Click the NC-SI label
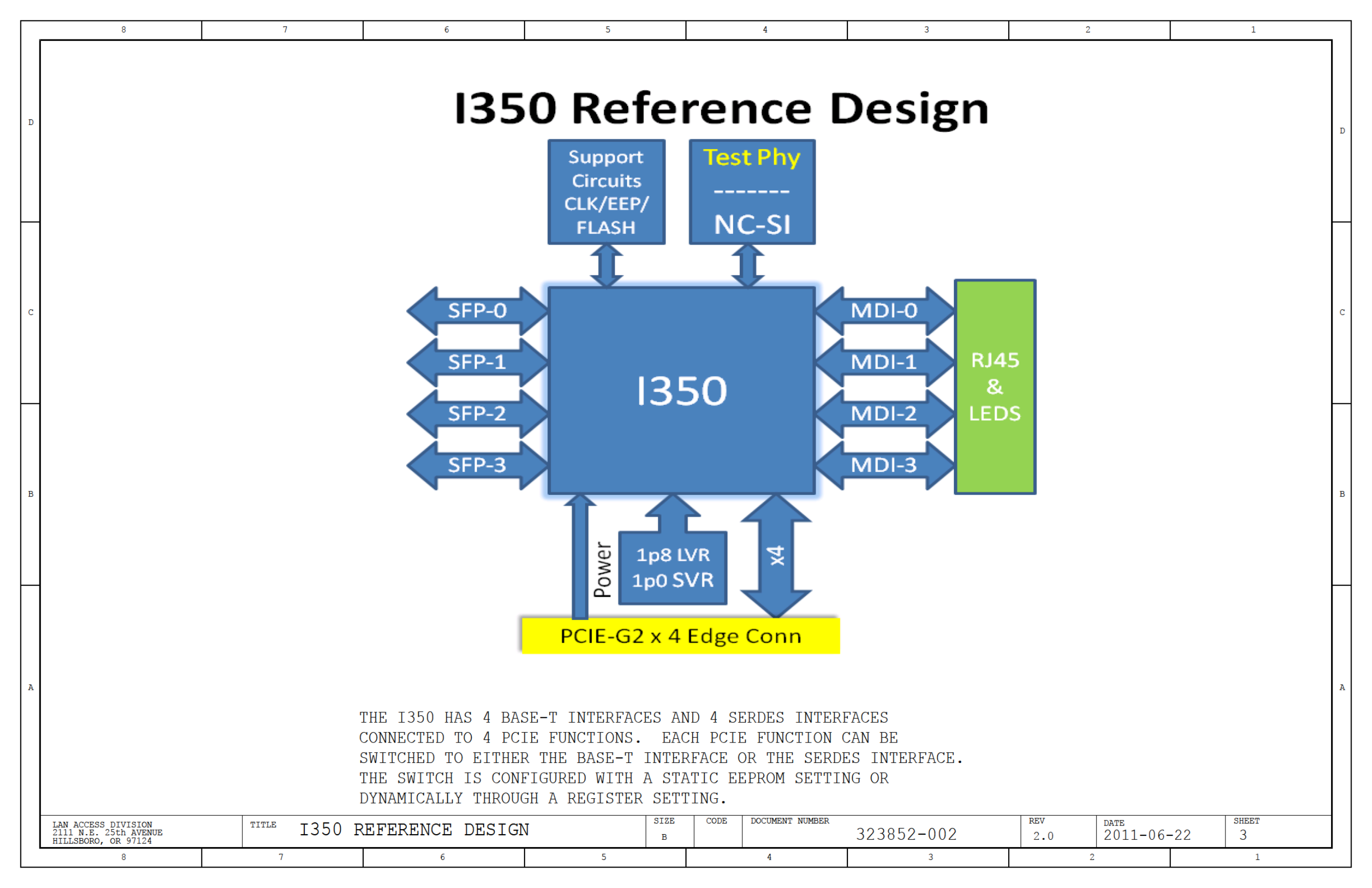Image resolution: width=1372 pixels, height=888 pixels. [752, 225]
